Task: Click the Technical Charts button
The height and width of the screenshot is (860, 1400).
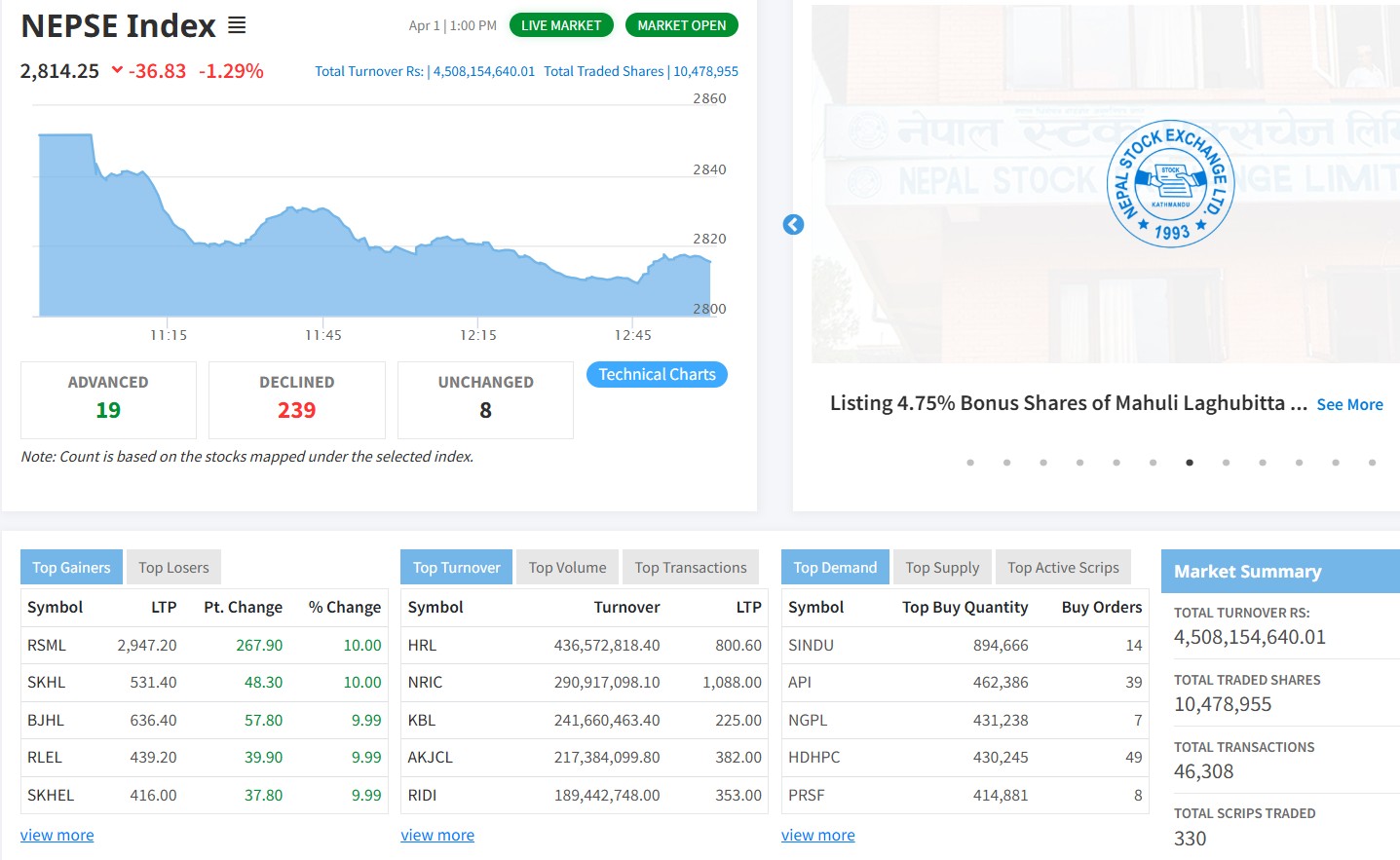Action: pos(657,375)
